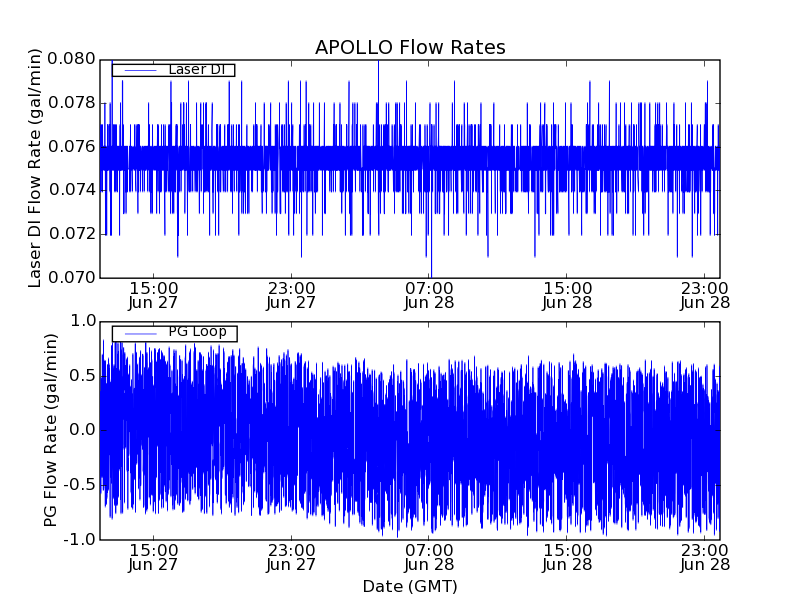Click the 0.076 tick label on top chart
Screen dimensions: 800x600
pos(71,147)
